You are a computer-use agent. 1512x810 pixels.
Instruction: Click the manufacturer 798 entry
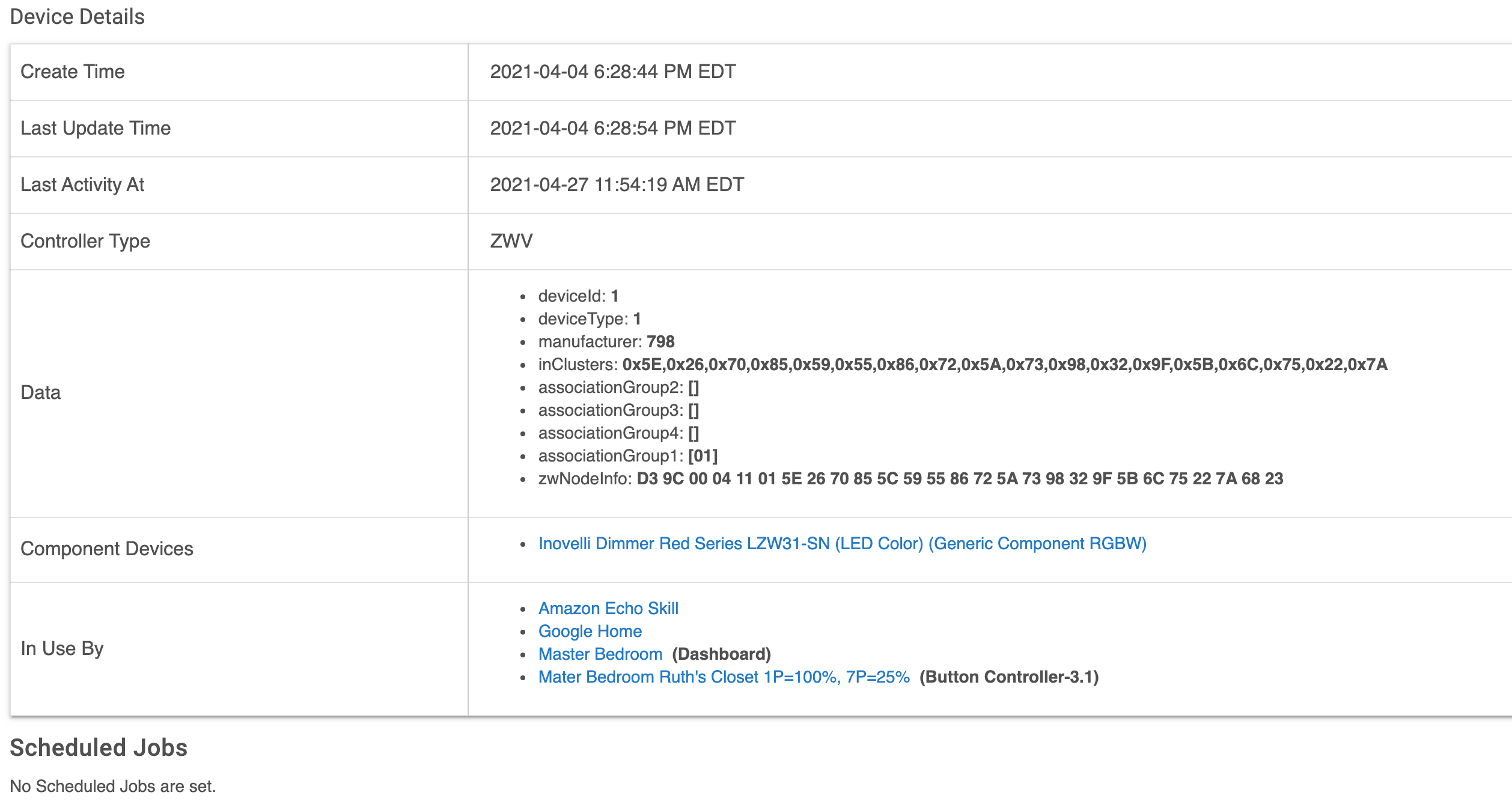(x=606, y=342)
